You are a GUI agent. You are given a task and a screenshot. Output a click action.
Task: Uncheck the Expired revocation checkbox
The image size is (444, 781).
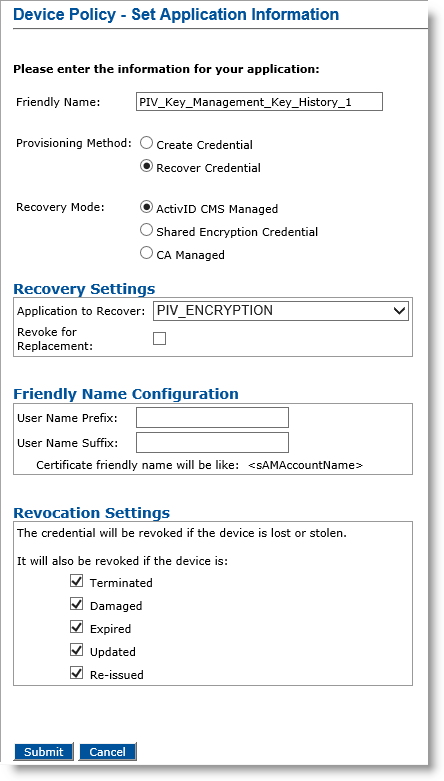coord(77,627)
